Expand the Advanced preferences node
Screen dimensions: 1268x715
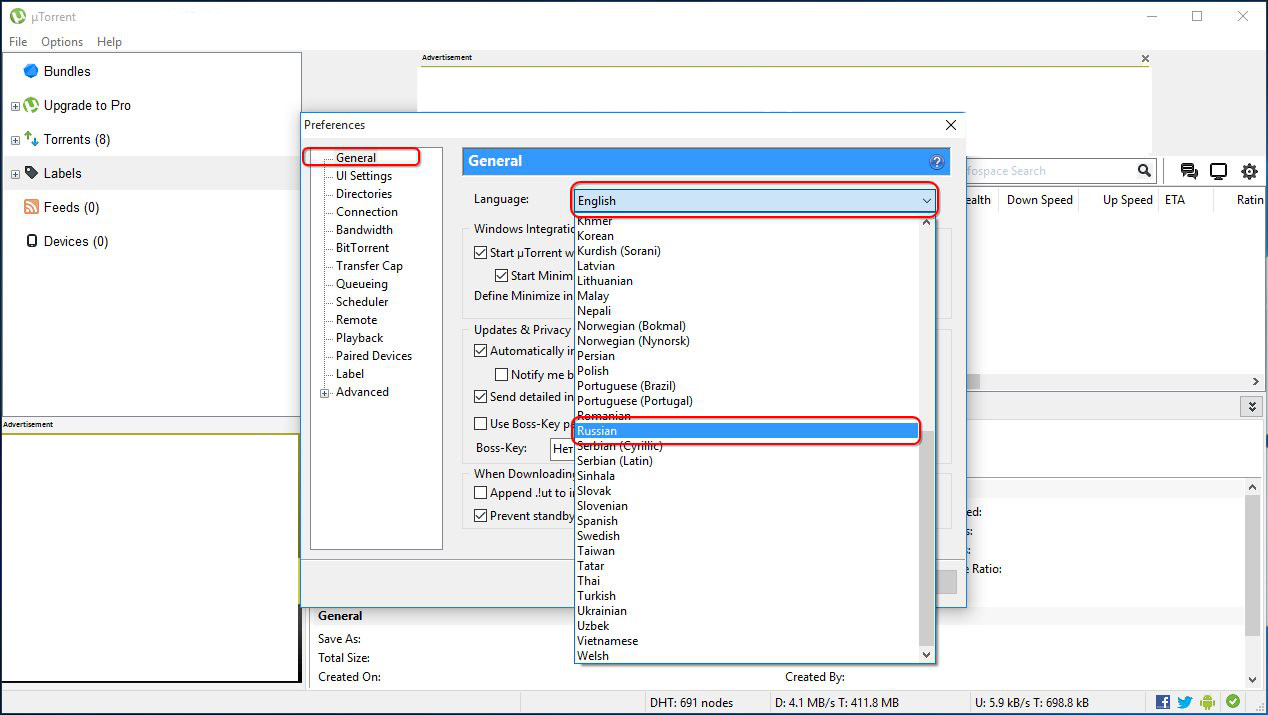coord(325,393)
